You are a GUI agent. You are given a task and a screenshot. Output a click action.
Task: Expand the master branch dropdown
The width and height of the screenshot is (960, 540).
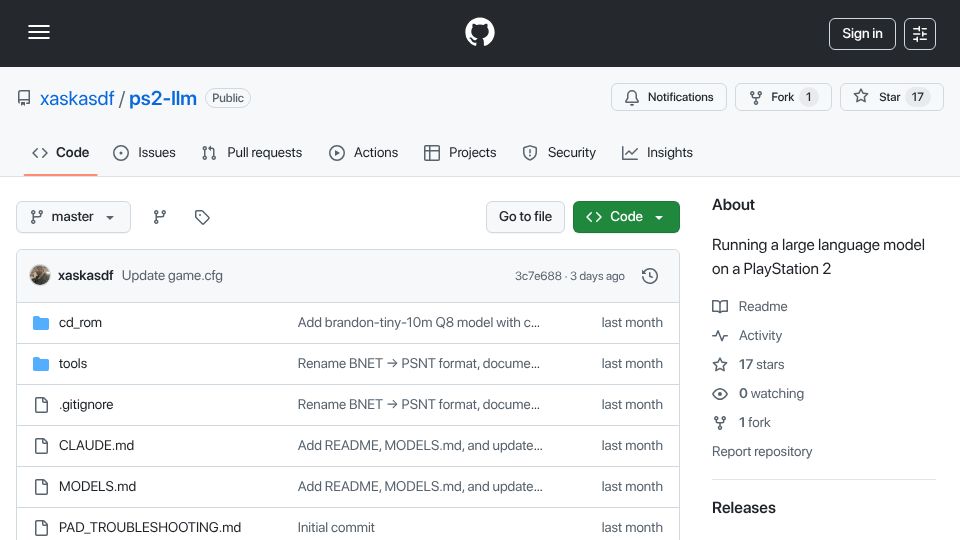[x=73, y=217]
